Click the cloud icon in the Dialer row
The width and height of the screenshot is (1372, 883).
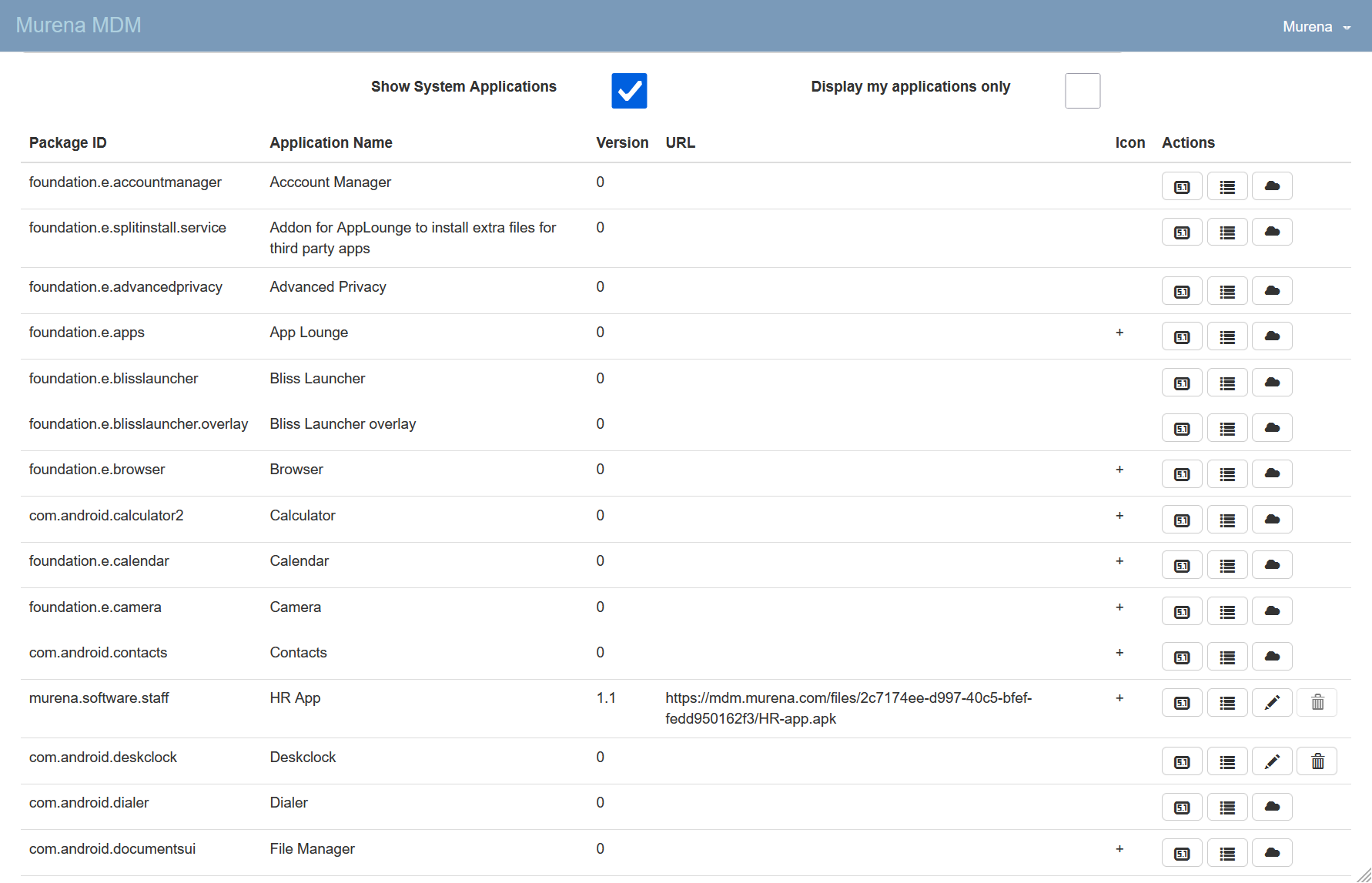(x=1272, y=808)
